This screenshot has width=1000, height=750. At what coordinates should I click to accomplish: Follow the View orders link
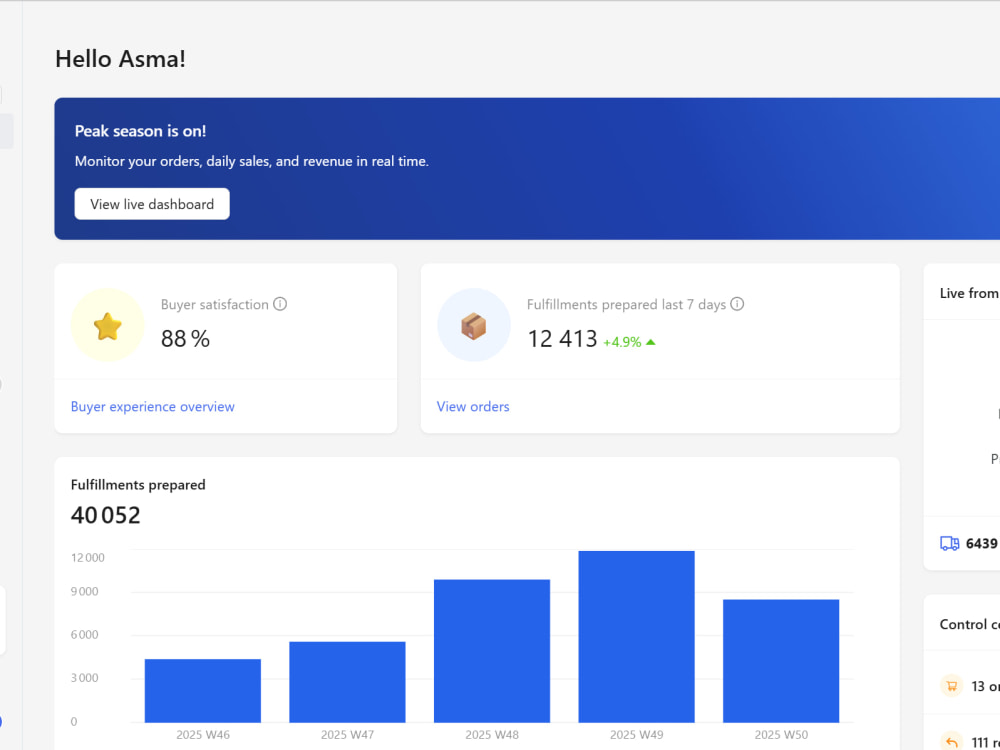pos(473,406)
